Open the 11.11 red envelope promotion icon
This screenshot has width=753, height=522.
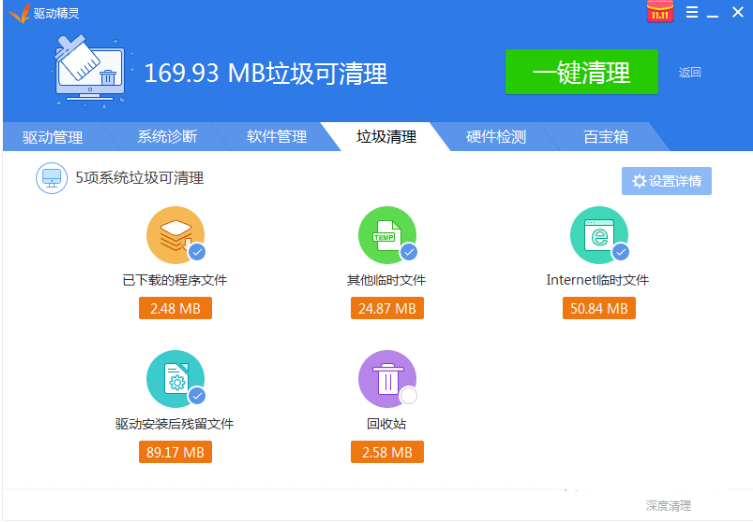660,12
